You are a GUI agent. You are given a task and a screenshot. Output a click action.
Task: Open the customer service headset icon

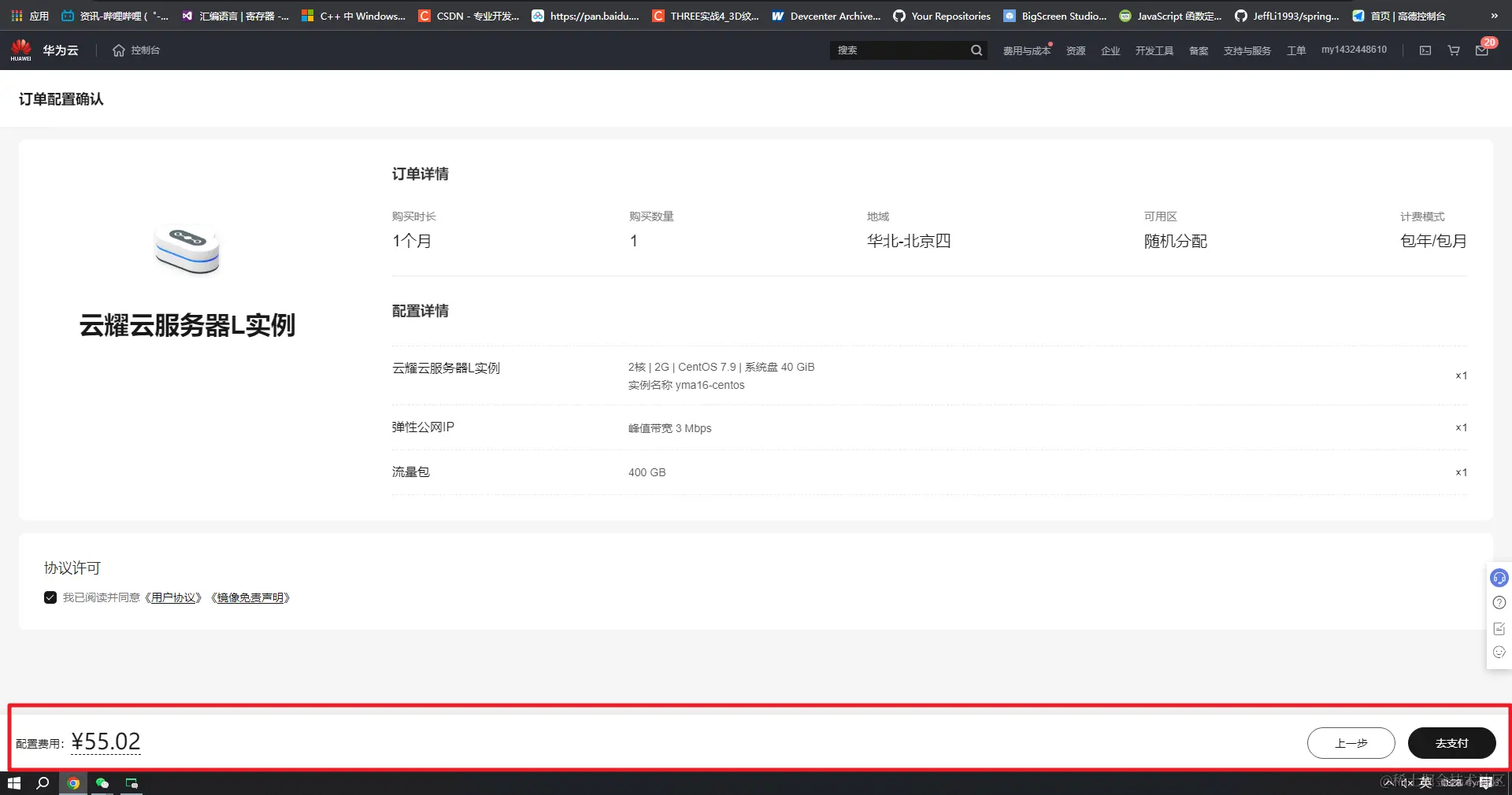(x=1499, y=579)
